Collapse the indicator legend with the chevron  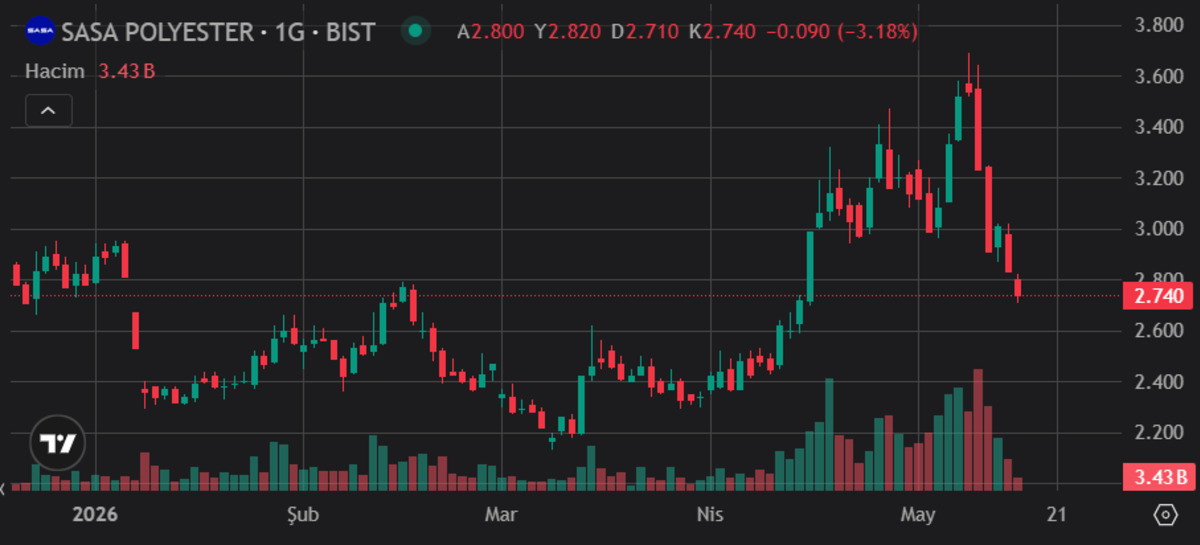tap(49, 110)
